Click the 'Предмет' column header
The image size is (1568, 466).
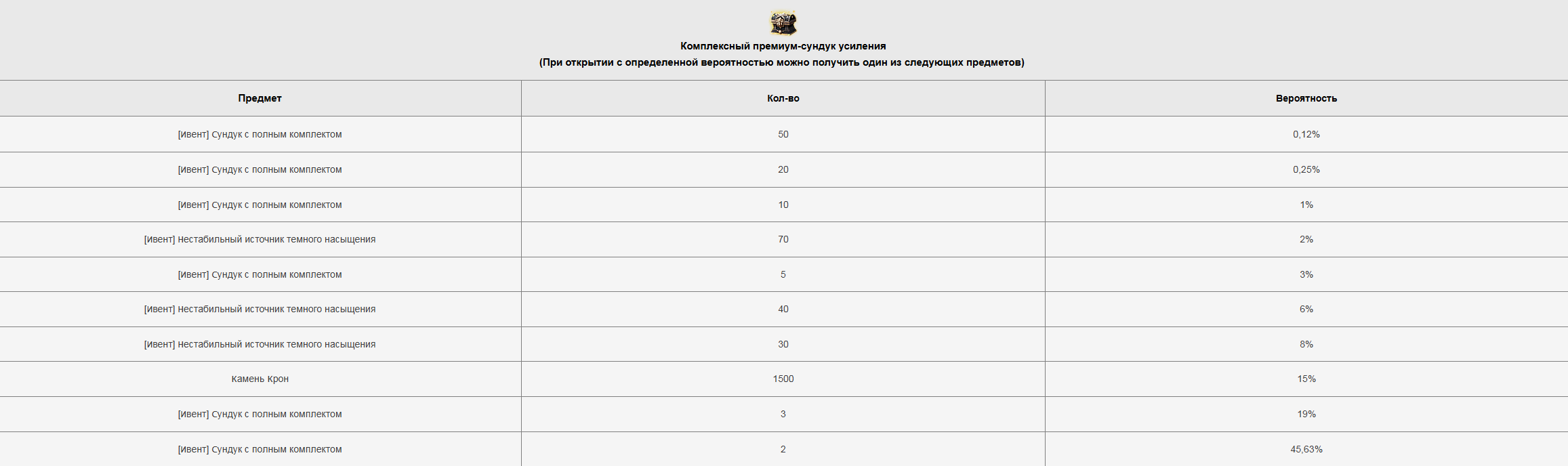pos(260,98)
